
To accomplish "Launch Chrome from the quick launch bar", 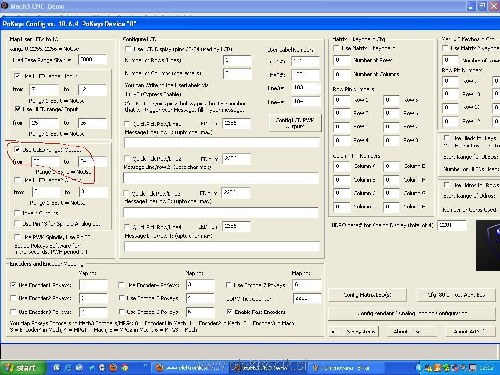I will click(x=125, y=367).
